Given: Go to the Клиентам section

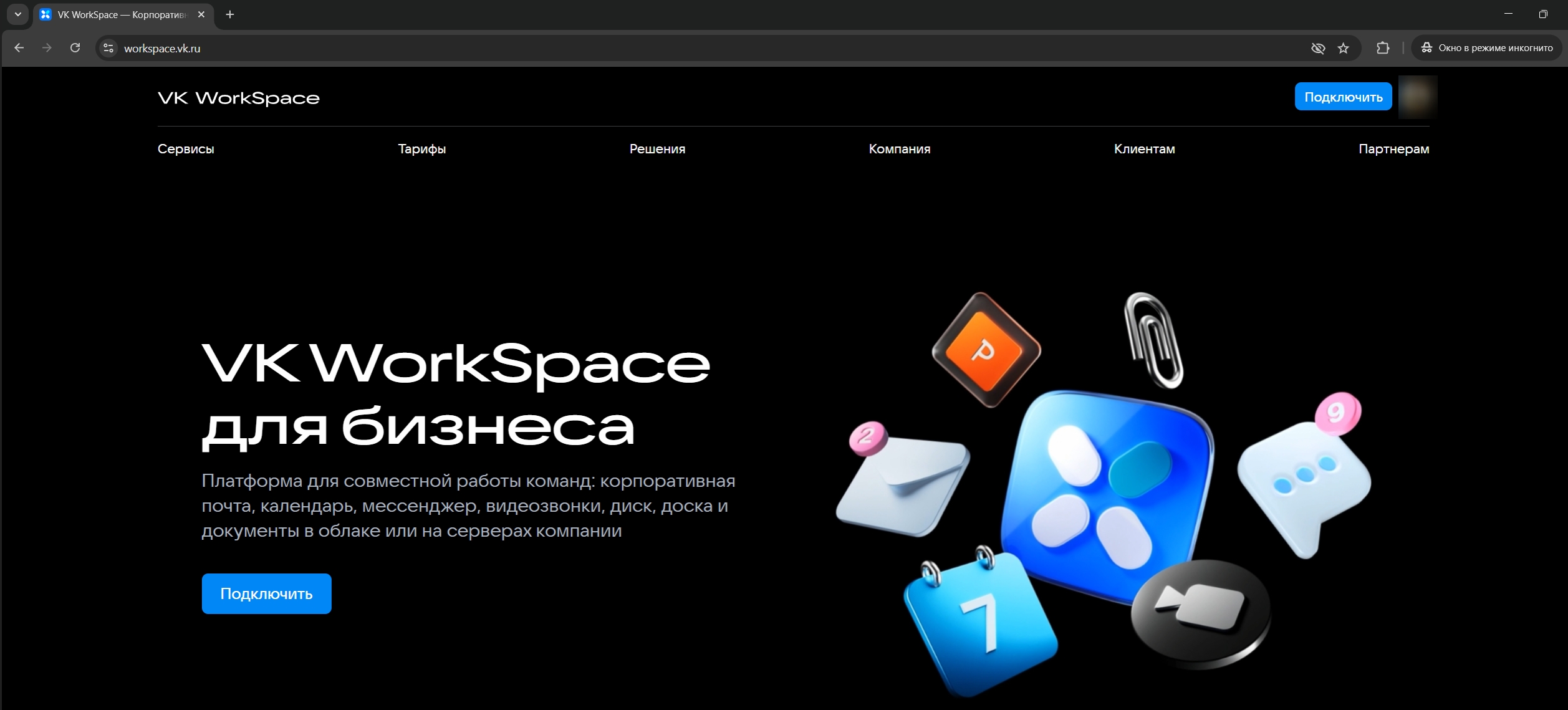Looking at the screenshot, I should (1144, 149).
